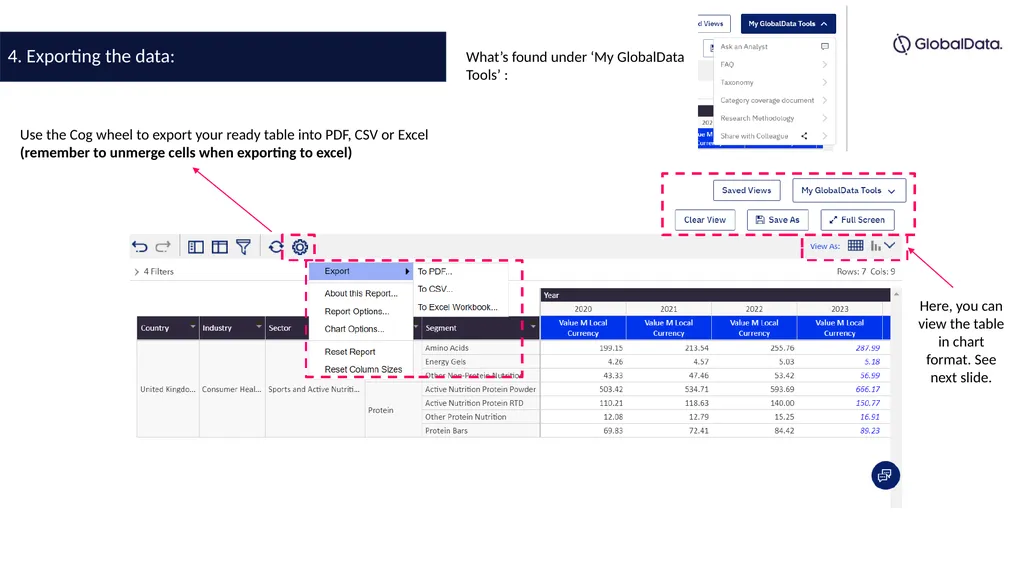
Task: Click the 2023 year column header
Action: pos(840,309)
